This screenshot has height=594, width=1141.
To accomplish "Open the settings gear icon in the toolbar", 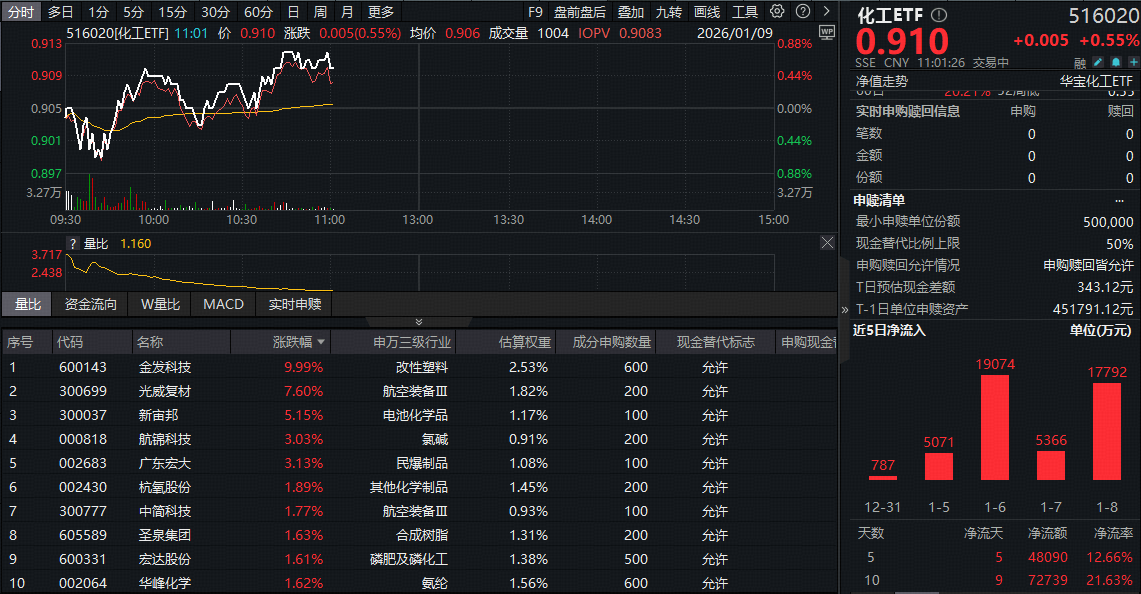I will pos(777,11).
